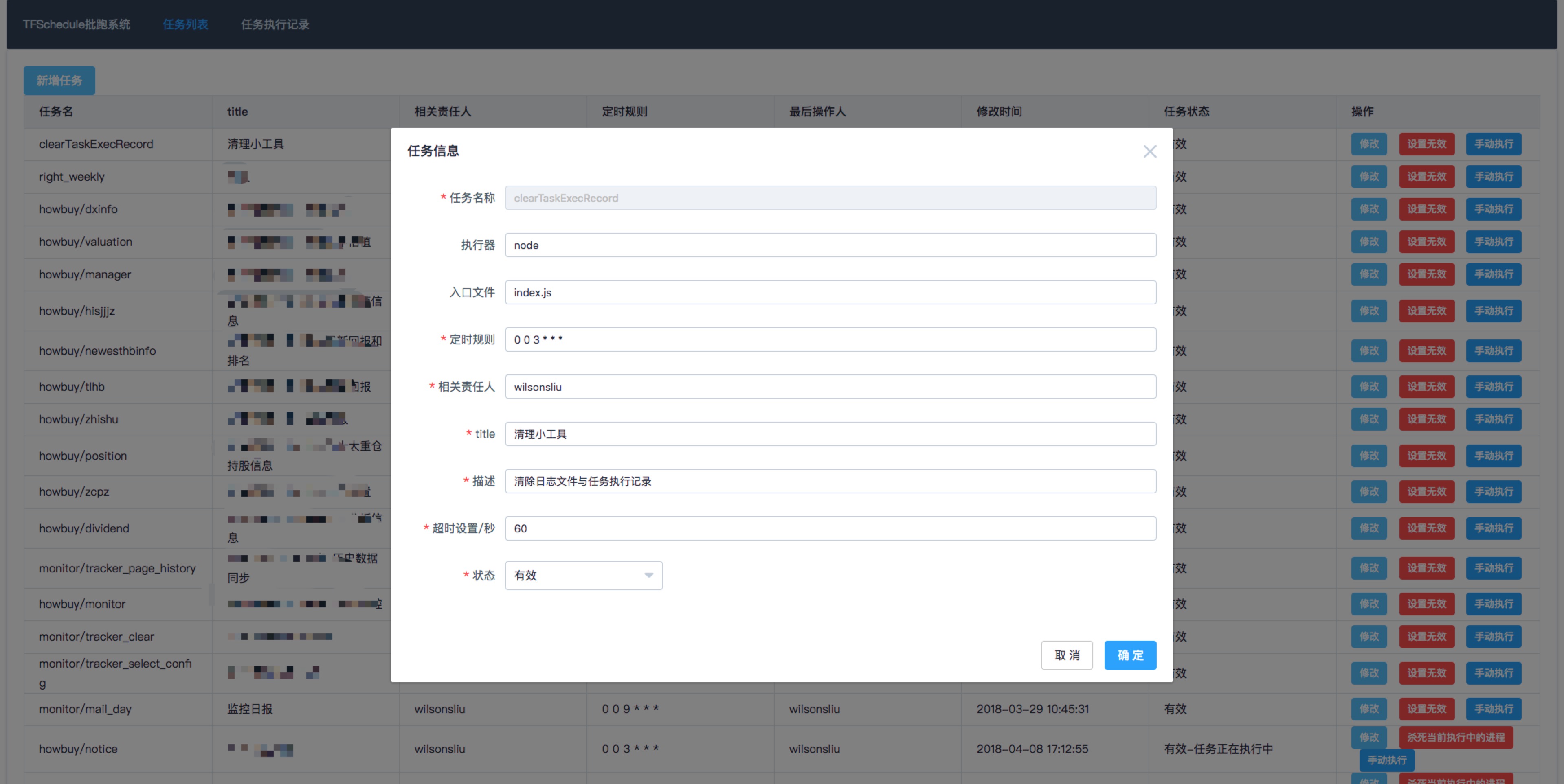Click the 相关责任人 field wilsonsliu

[829, 387]
